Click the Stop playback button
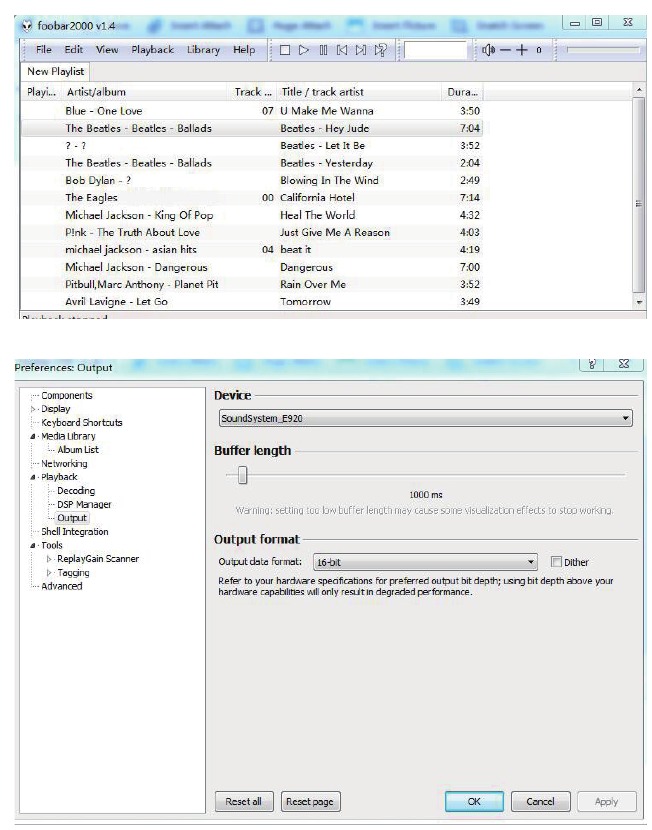The width and height of the screenshot is (652, 830). (x=285, y=50)
